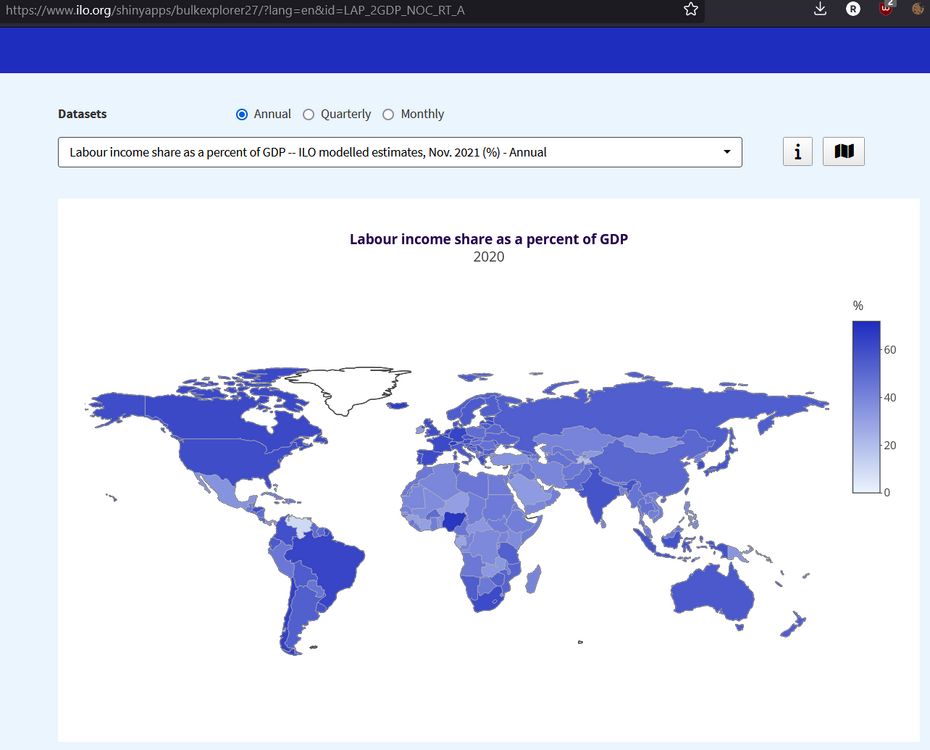Click the info button beside the dataset selector
Viewport: 930px width, 750px height.
(797, 152)
